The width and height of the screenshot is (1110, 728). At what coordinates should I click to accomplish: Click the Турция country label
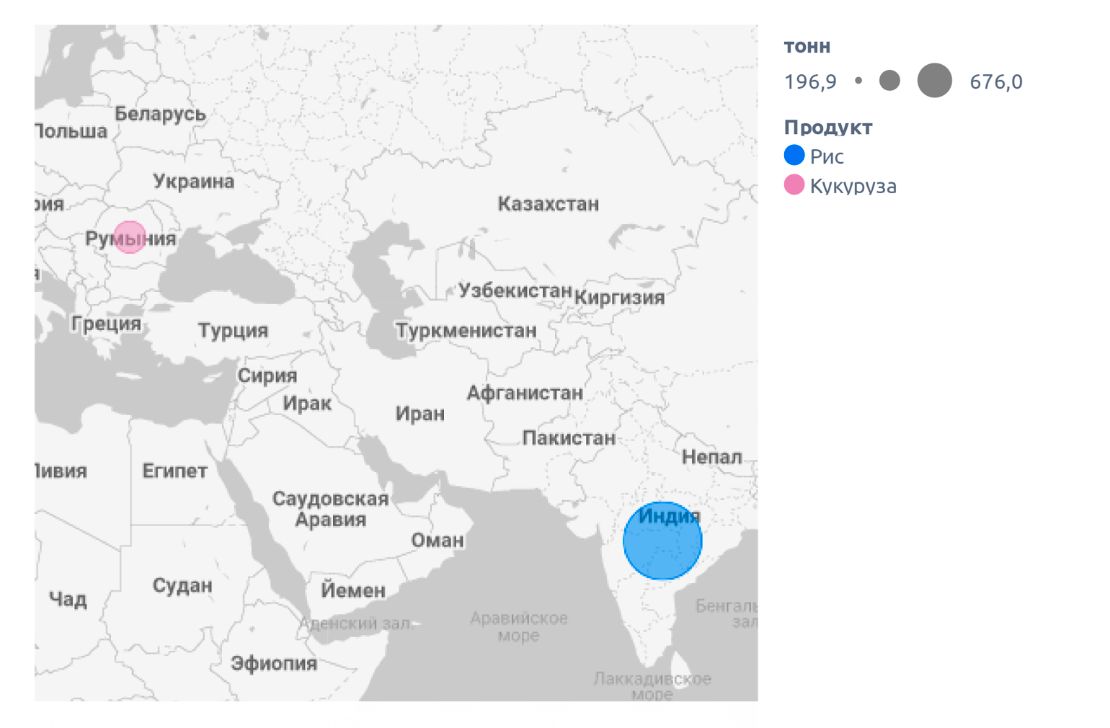pos(233,330)
